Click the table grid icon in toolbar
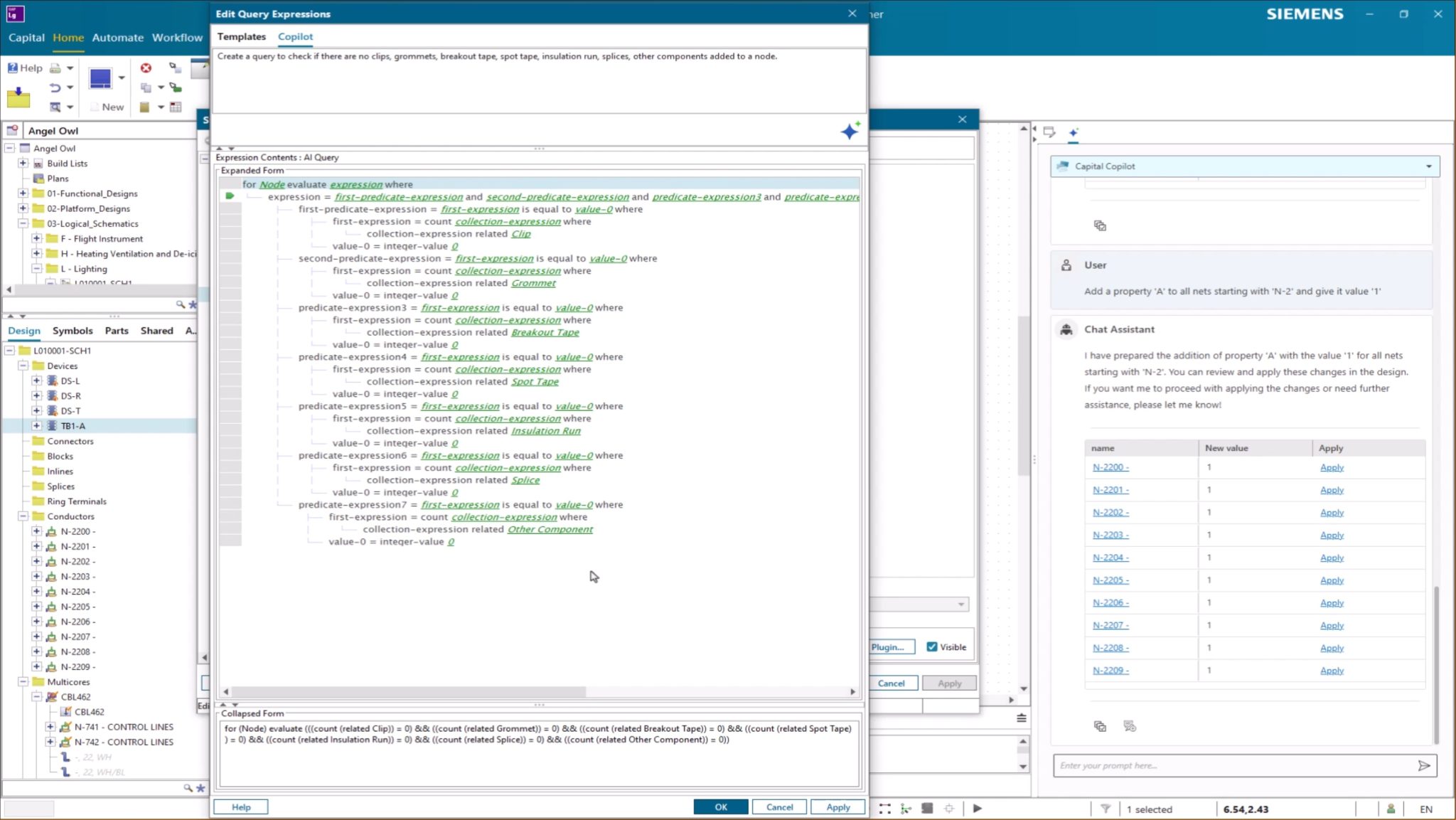Screen dimensions: 1456x820 pyautogui.click(x=176, y=107)
